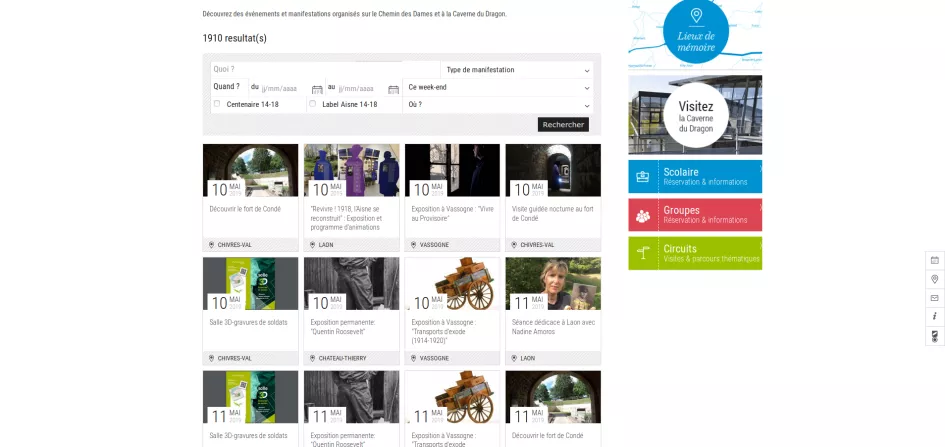Open Circuits Visites & parcours thématiques
945x447 pixels.
[695, 253]
